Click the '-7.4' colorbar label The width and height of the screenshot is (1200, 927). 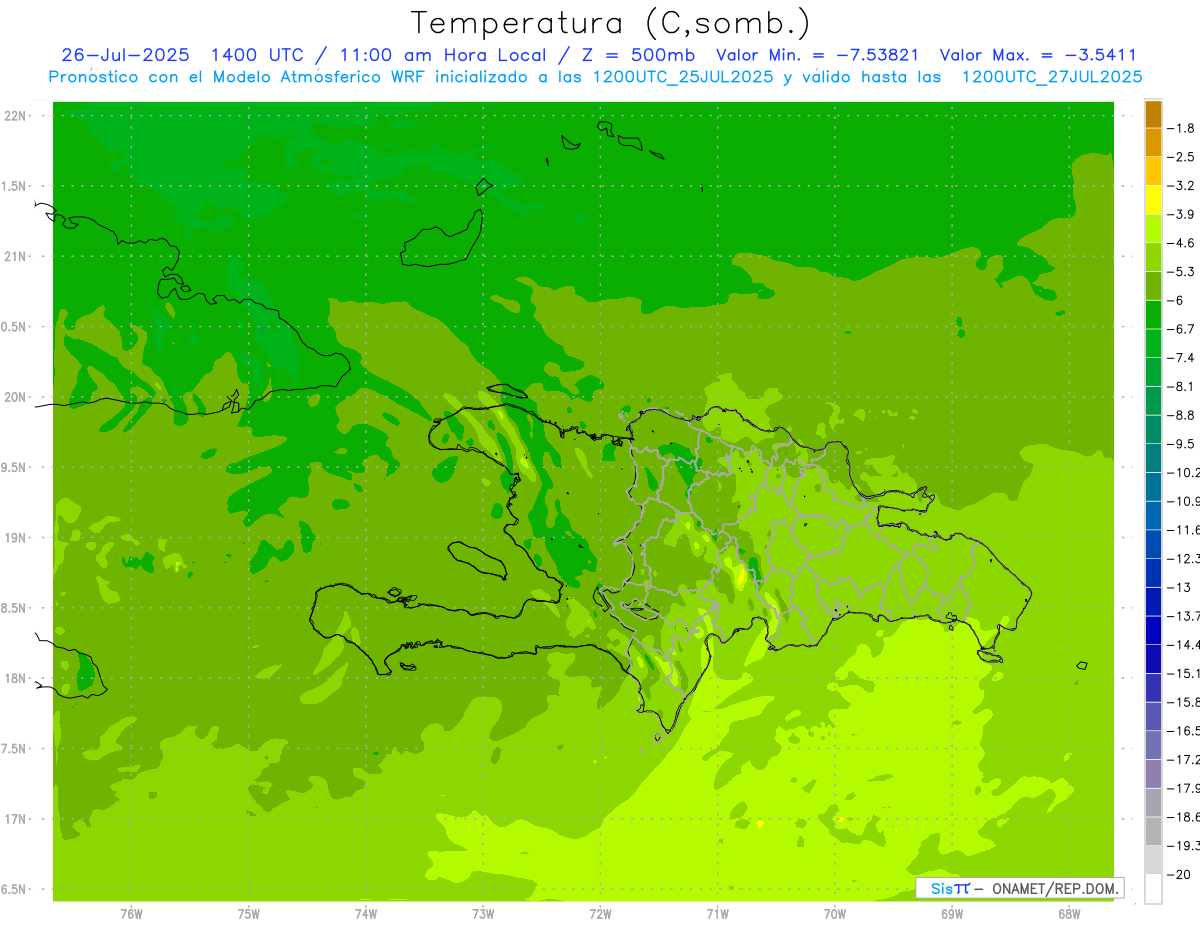click(1182, 358)
